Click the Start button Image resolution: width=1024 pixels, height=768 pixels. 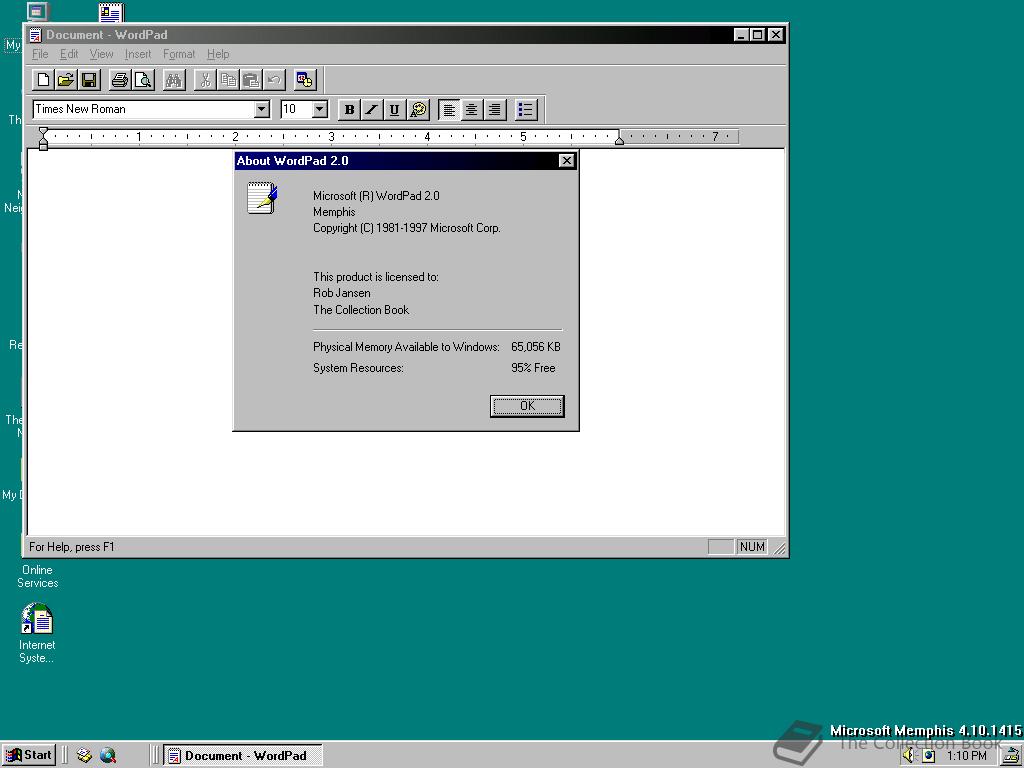(29, 756)
